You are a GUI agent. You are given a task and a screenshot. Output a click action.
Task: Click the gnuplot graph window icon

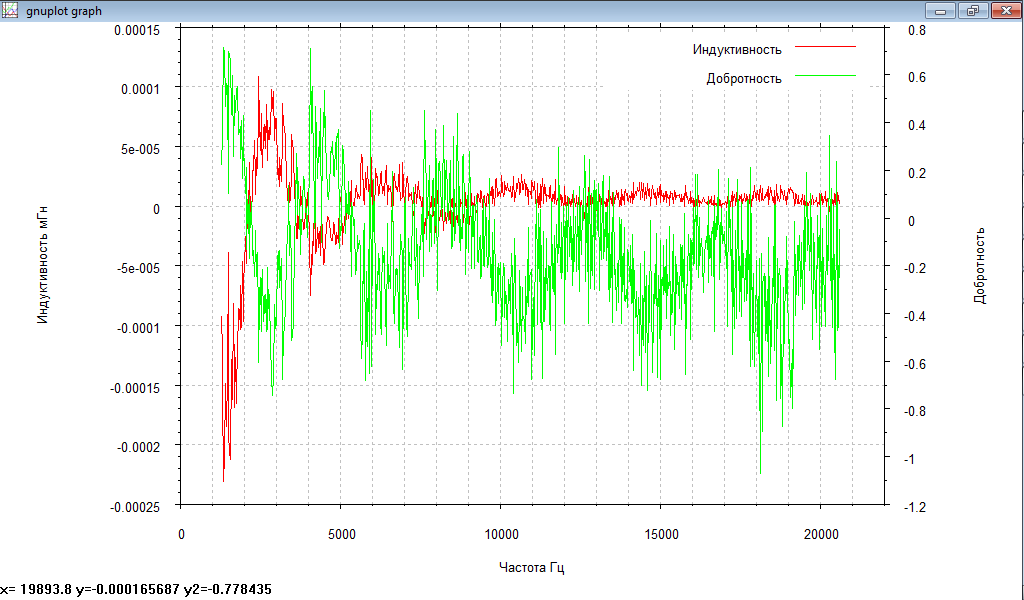10,10
